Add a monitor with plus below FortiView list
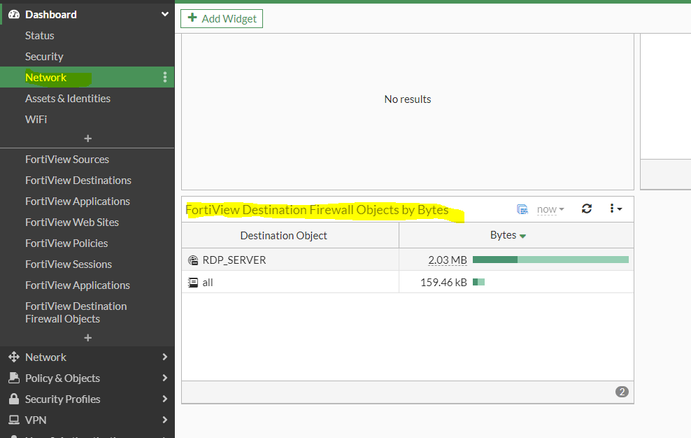The image size is (691, 438). [88, 338]
